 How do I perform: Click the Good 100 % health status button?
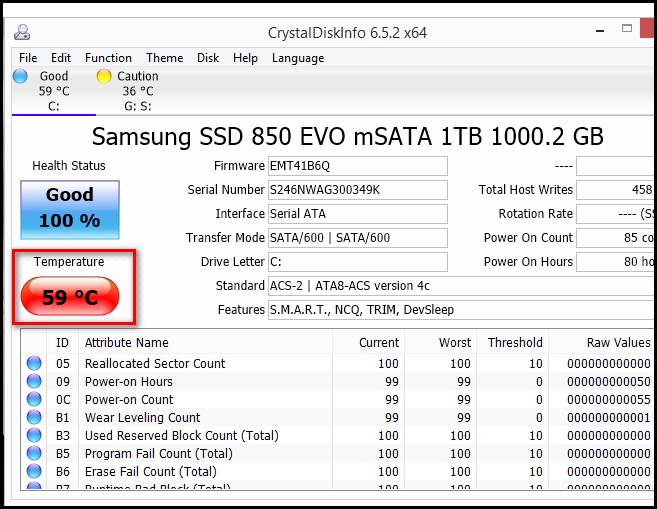tap(70, 209)
